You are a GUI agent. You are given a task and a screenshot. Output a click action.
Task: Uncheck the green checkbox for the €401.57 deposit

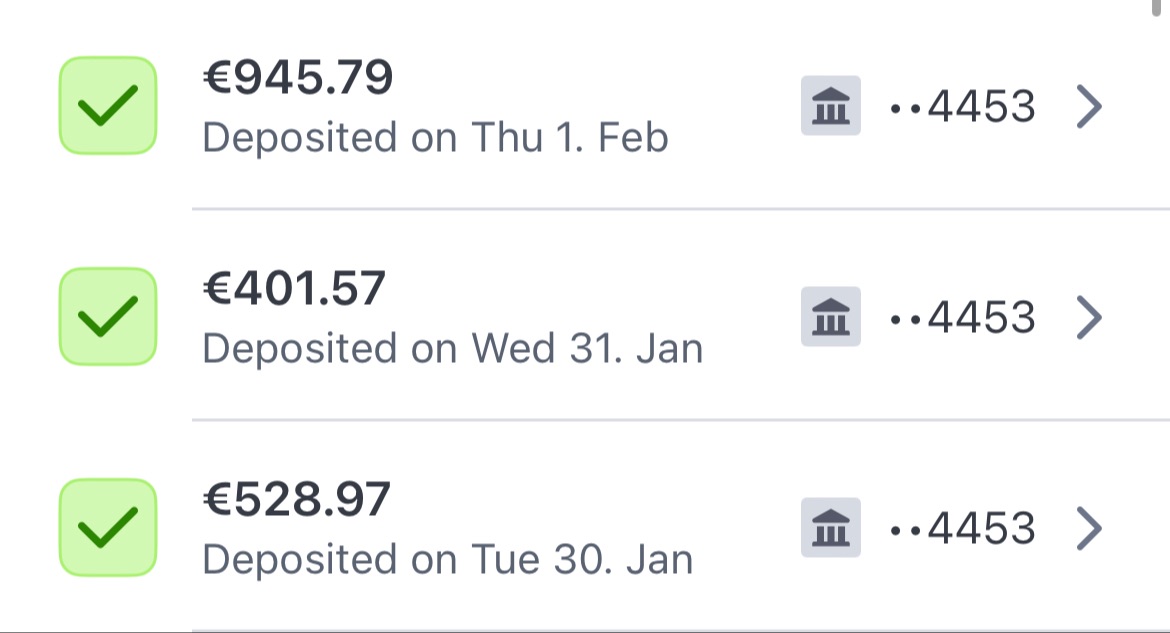(x=108, y=317)
